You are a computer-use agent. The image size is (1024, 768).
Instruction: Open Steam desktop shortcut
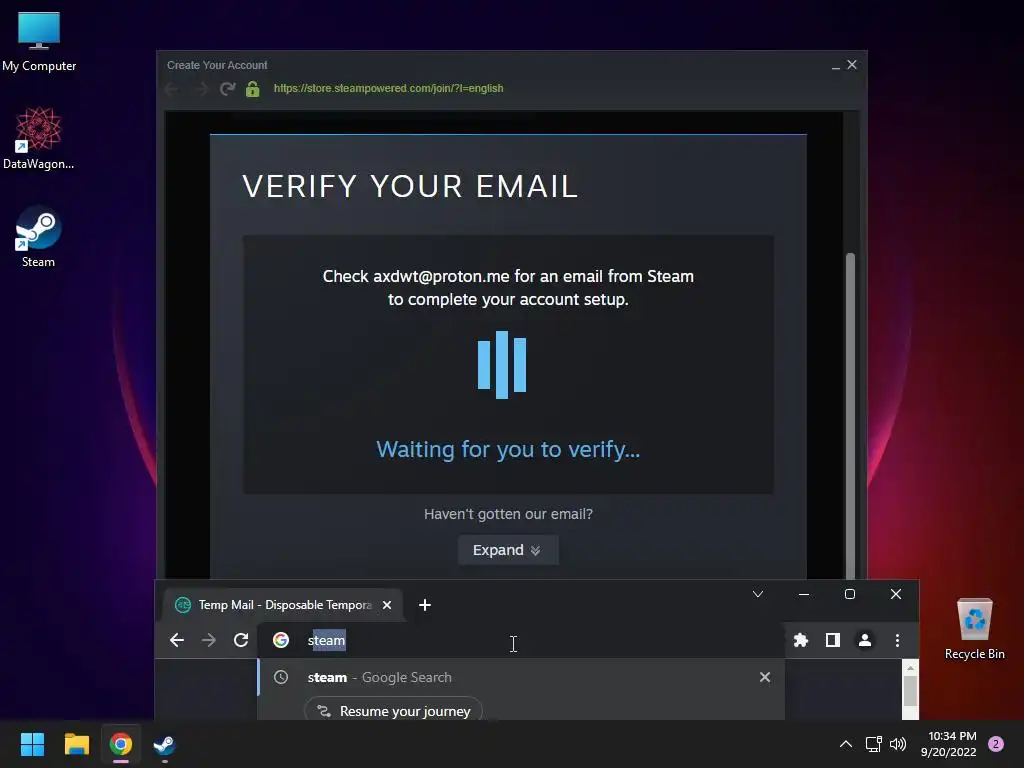39,236
